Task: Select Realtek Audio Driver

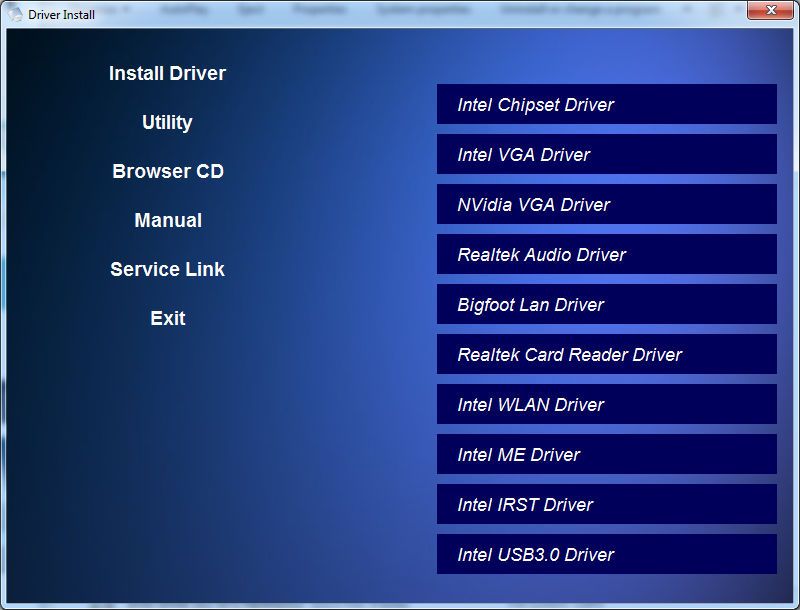Action: [x=606, y=254]
